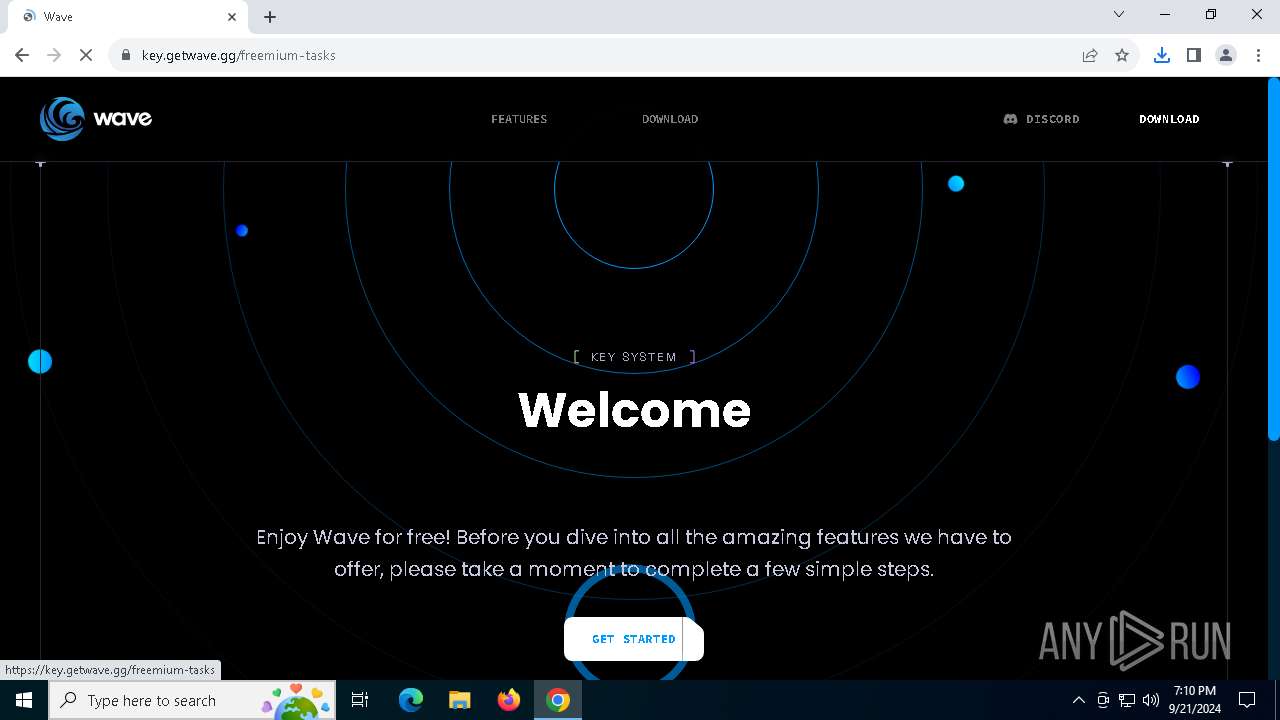The height and width of the screenshot is (720, 1280).
Task: Open File Explorer from taskbar
Action: (459, 700)
